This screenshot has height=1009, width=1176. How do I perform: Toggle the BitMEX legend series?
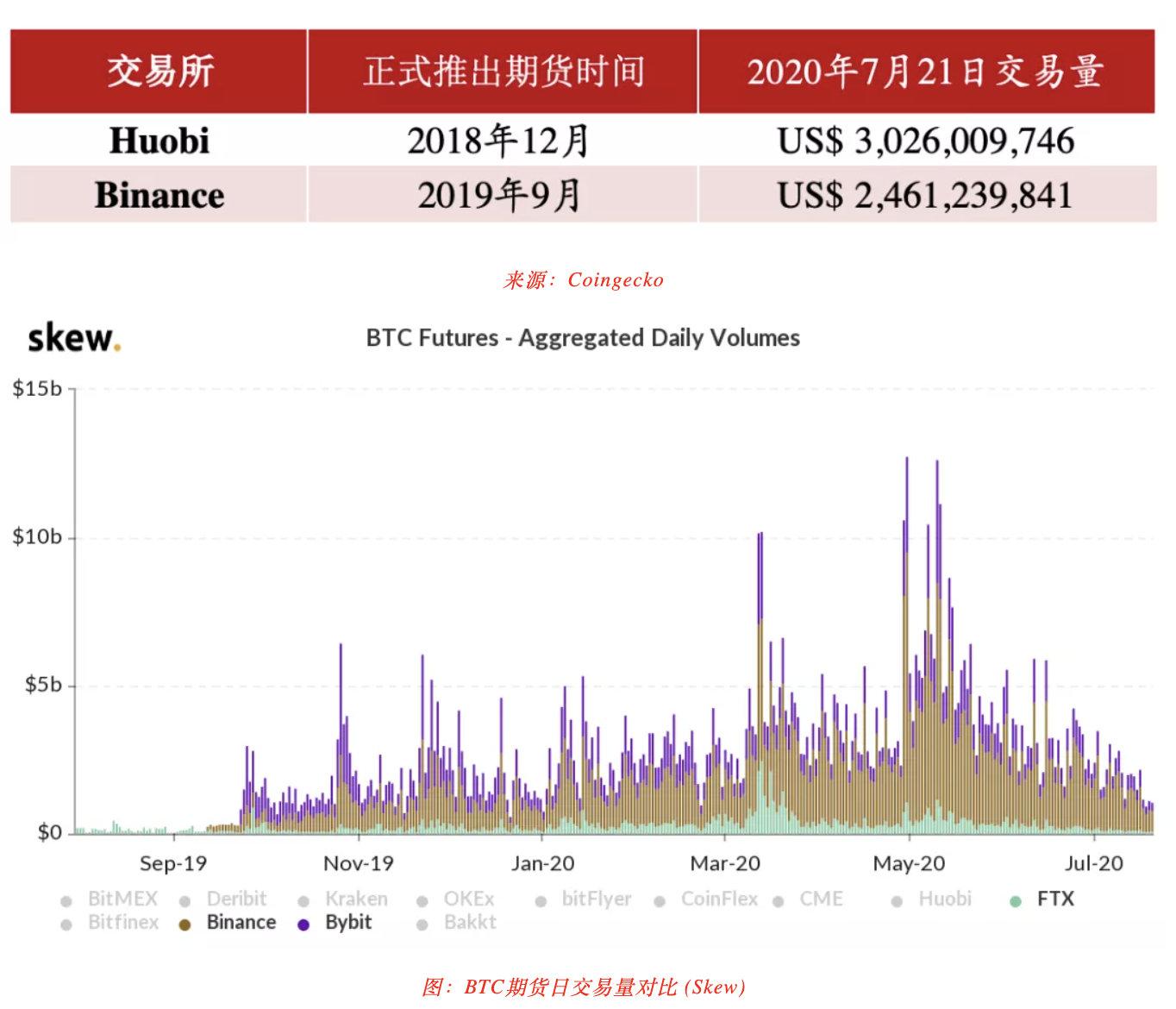click(x=110, y=899)
